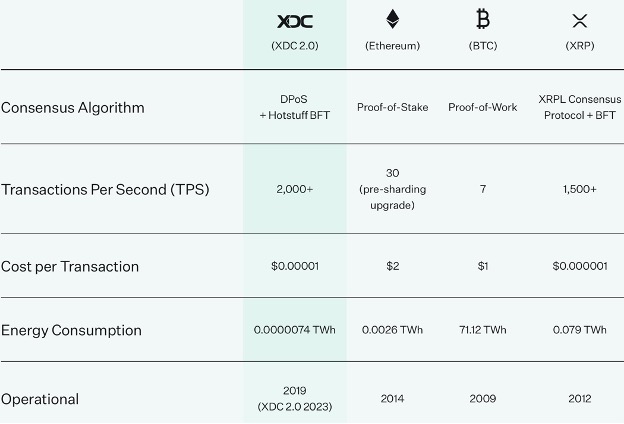This screenshot has width=624, height=424.
Task: Click the 2,000+ TPS value
Action: point(294,189)
